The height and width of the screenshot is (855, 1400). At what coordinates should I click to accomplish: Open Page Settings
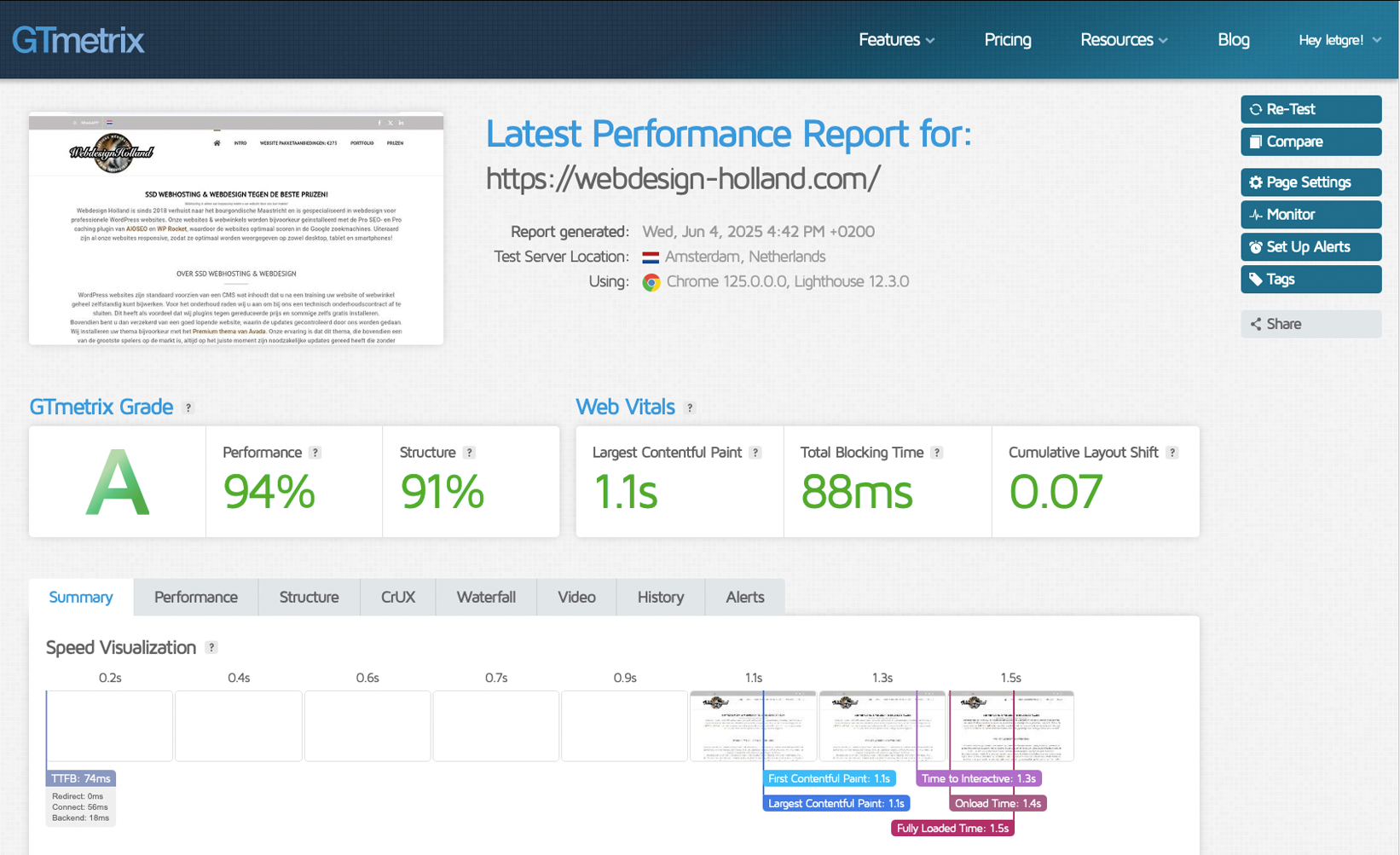coord(1311,182)
